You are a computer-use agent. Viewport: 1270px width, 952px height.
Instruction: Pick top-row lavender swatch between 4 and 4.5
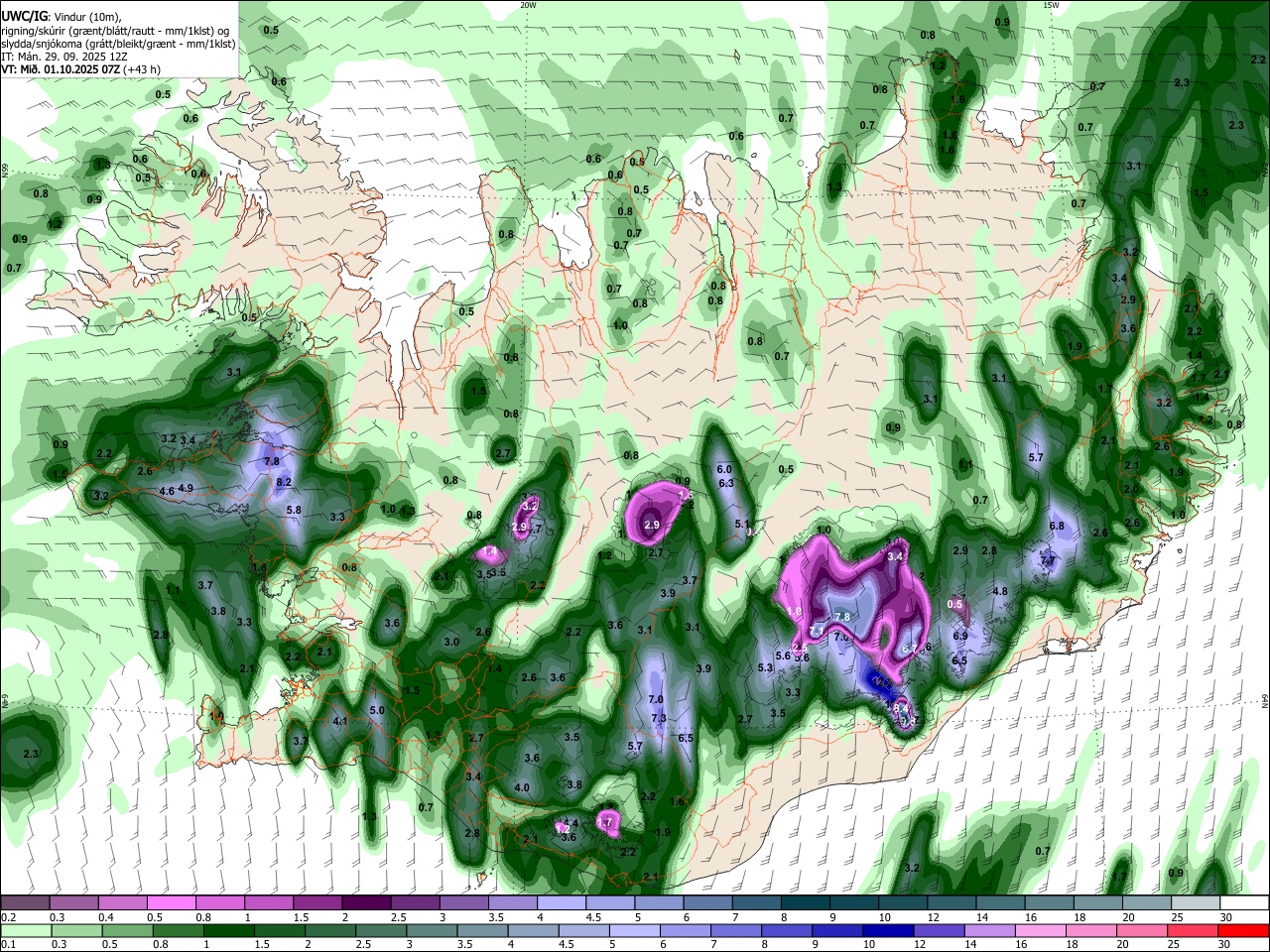[x=561, y=903]
